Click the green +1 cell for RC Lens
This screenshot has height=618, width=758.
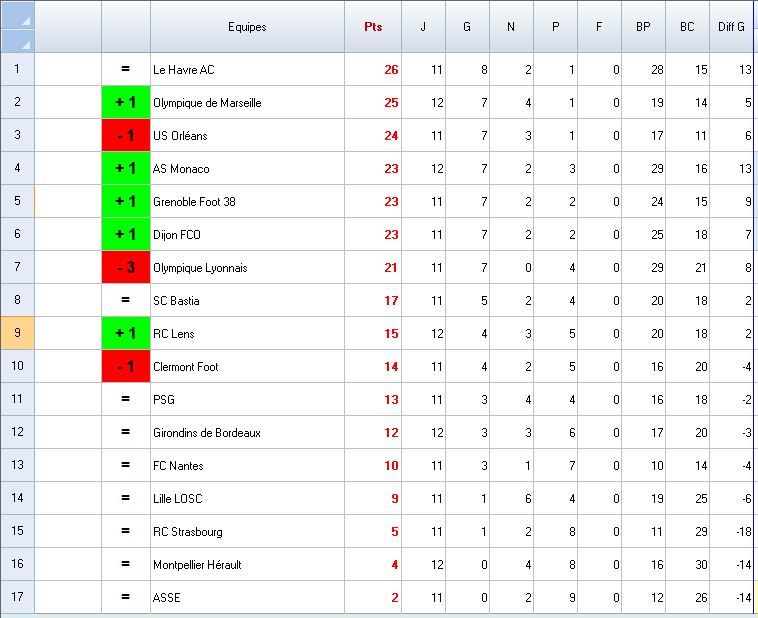126,334
